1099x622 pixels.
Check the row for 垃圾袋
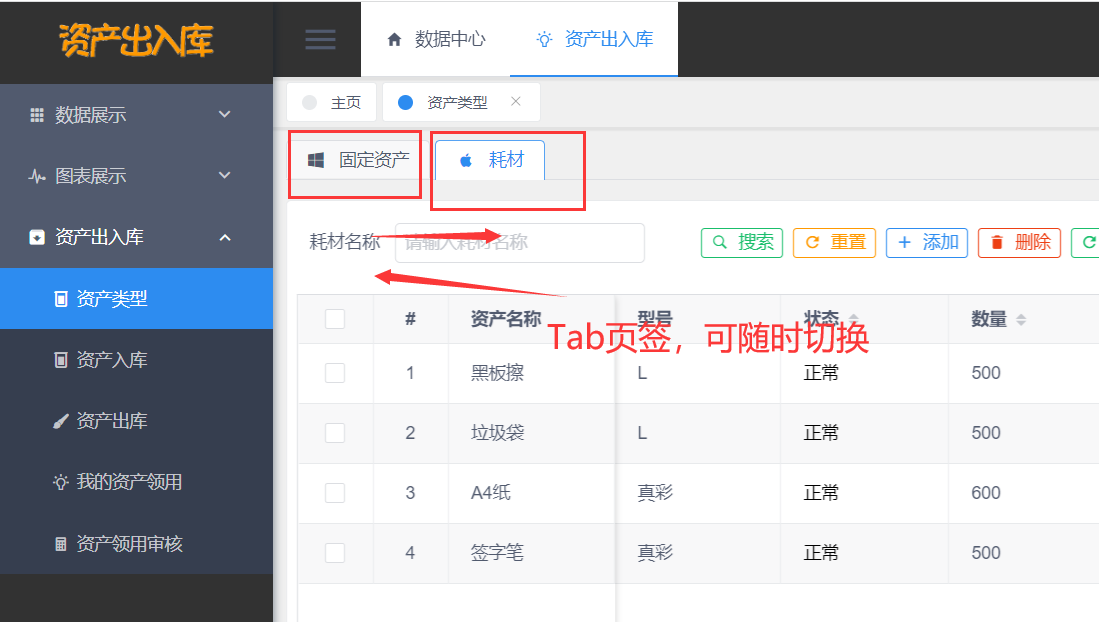(x=335, y=433)
